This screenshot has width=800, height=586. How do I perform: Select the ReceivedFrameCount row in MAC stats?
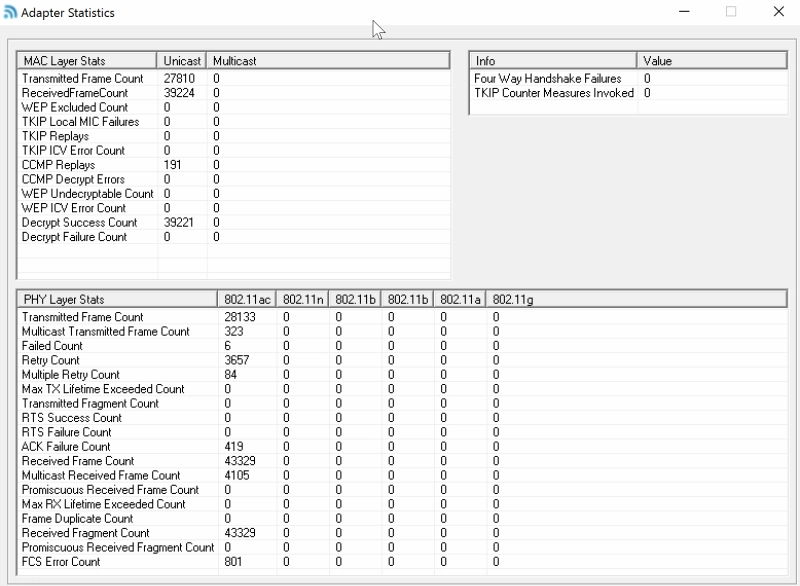[234, 93]
